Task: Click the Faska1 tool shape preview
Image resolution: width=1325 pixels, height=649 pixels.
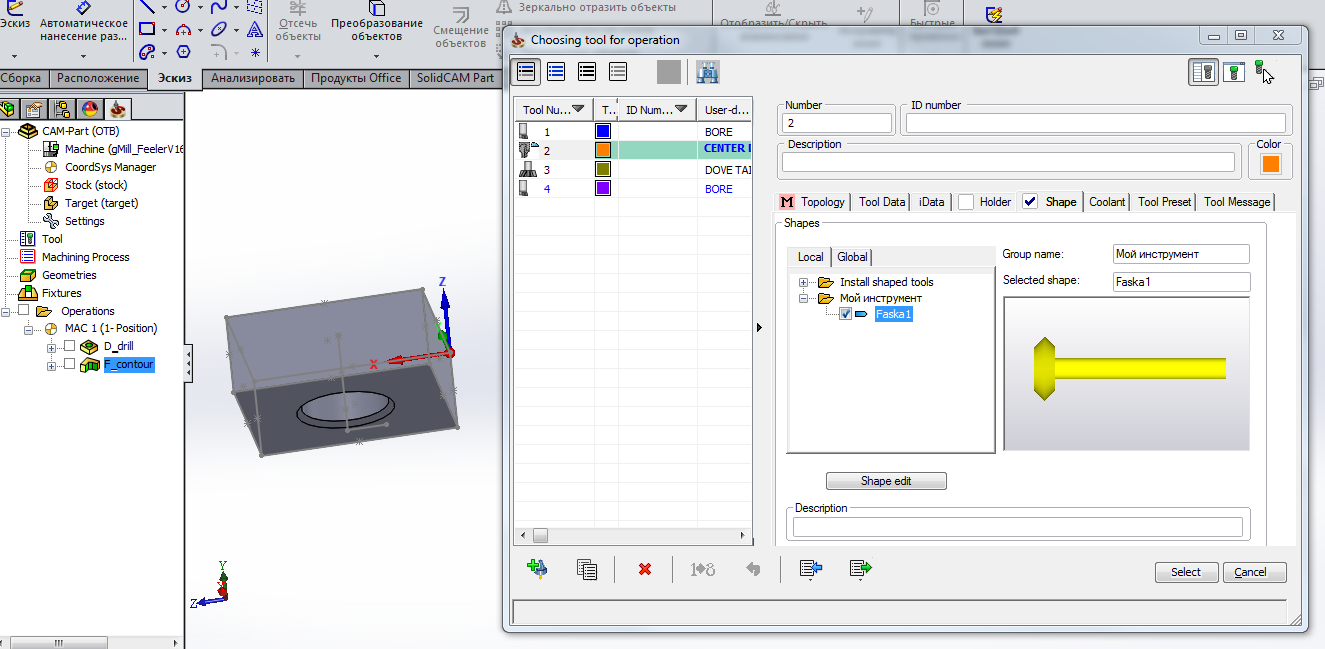Action: point(1127,373)
